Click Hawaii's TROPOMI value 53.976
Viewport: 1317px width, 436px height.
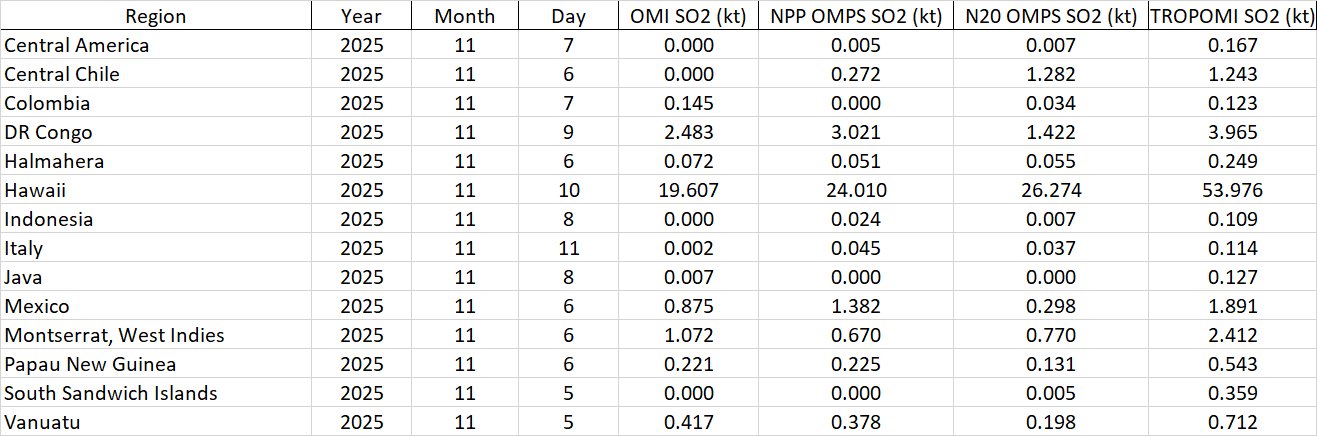click(1231, 190)
